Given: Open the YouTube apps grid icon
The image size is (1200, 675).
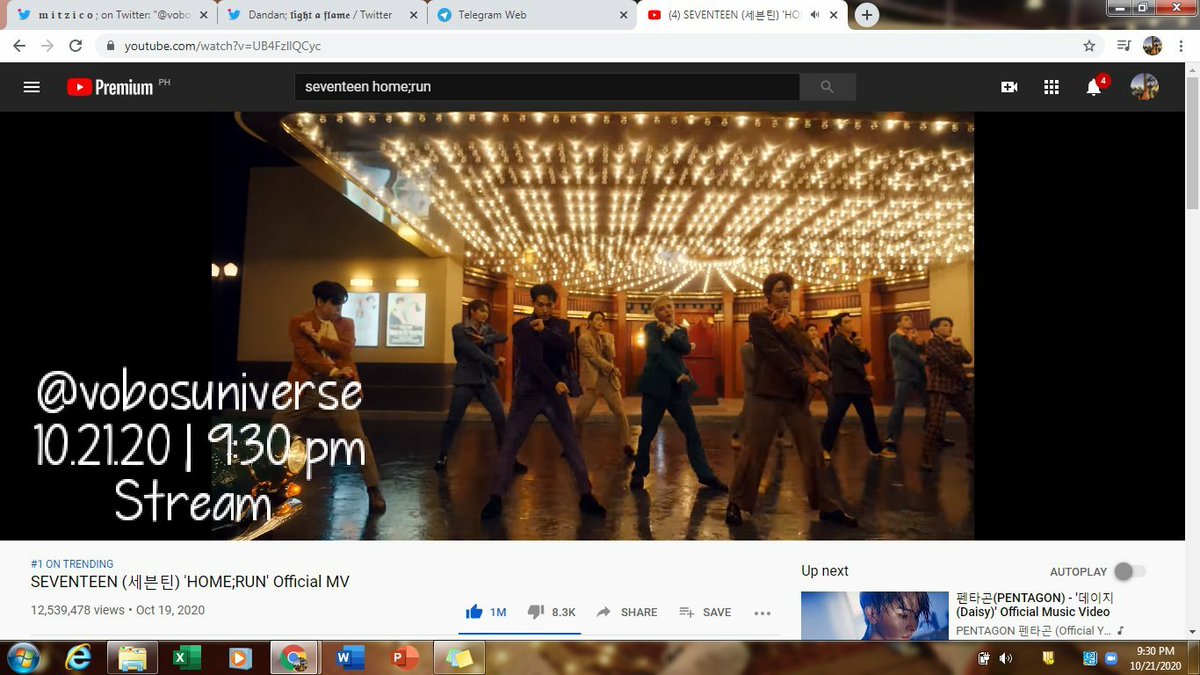Looking at the screenshot, I should coord(1051,87).
